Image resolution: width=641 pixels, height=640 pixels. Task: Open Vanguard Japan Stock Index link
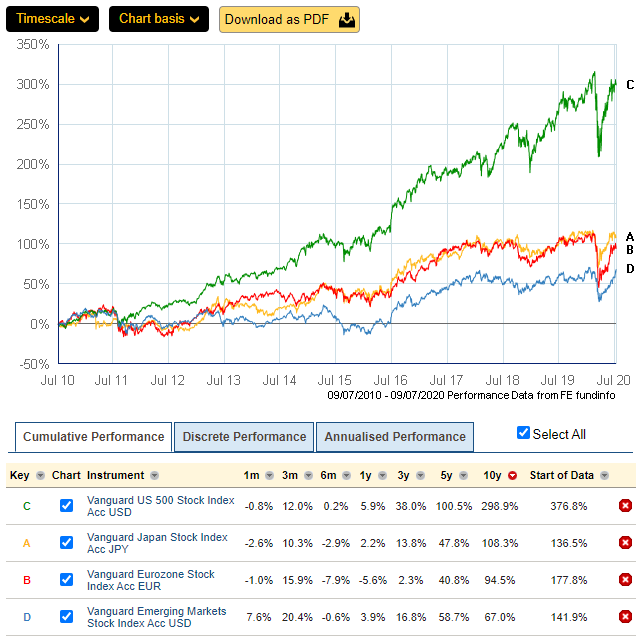[x=157, y=543]
